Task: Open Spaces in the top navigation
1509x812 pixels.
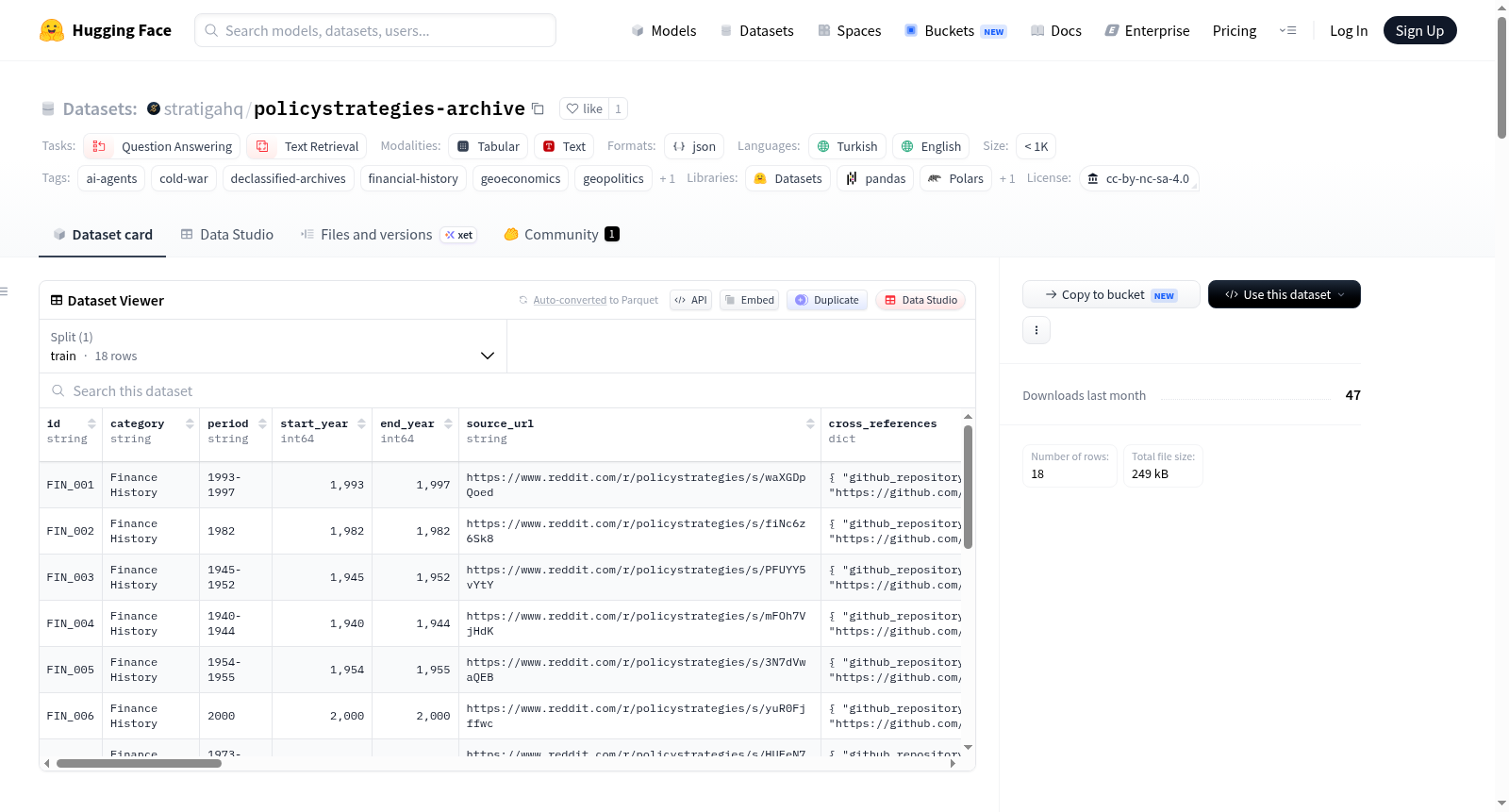Action: (849, 30)
